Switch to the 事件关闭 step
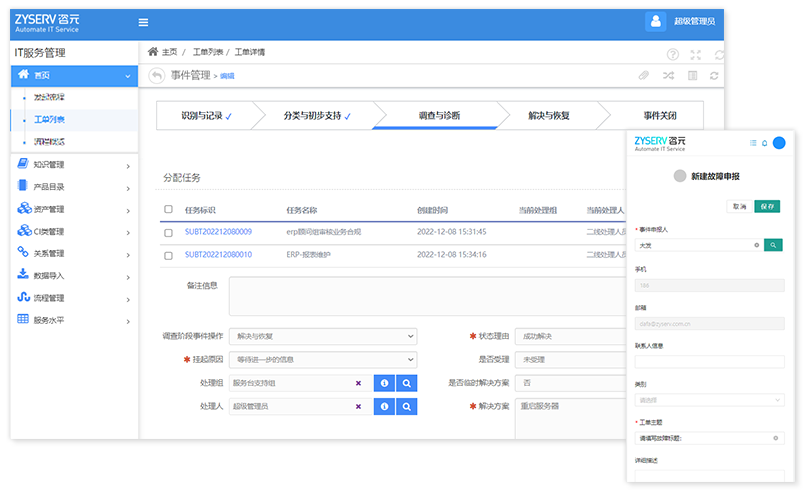The width and height of the screenshot is (808, 495). 660,115
